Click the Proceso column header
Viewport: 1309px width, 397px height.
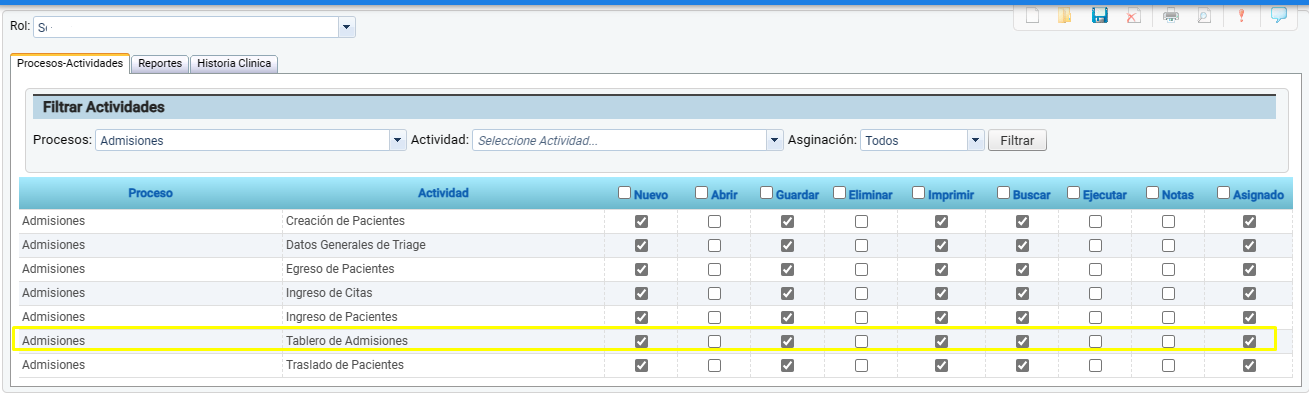(151, 192)
